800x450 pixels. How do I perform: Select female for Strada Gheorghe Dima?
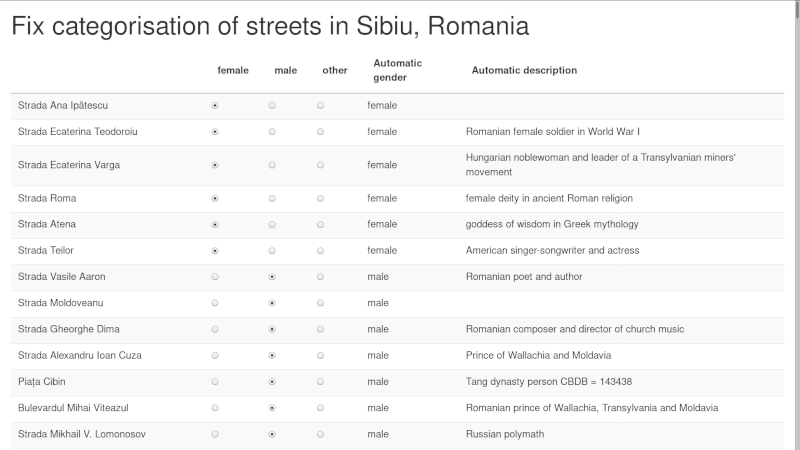pos(215,330)
